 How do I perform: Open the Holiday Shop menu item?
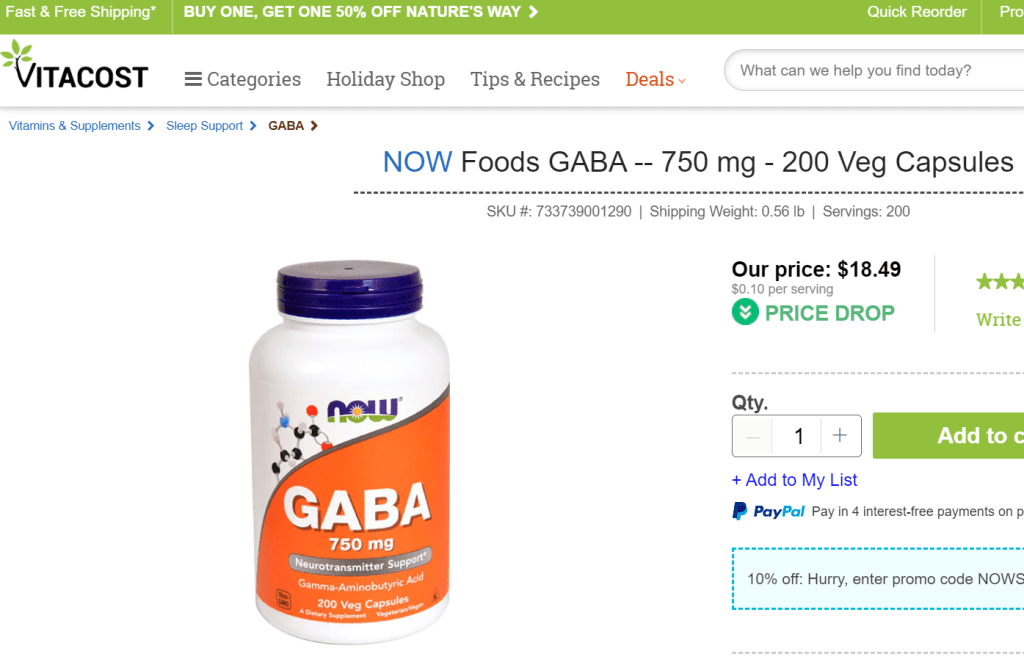[385, 79]
